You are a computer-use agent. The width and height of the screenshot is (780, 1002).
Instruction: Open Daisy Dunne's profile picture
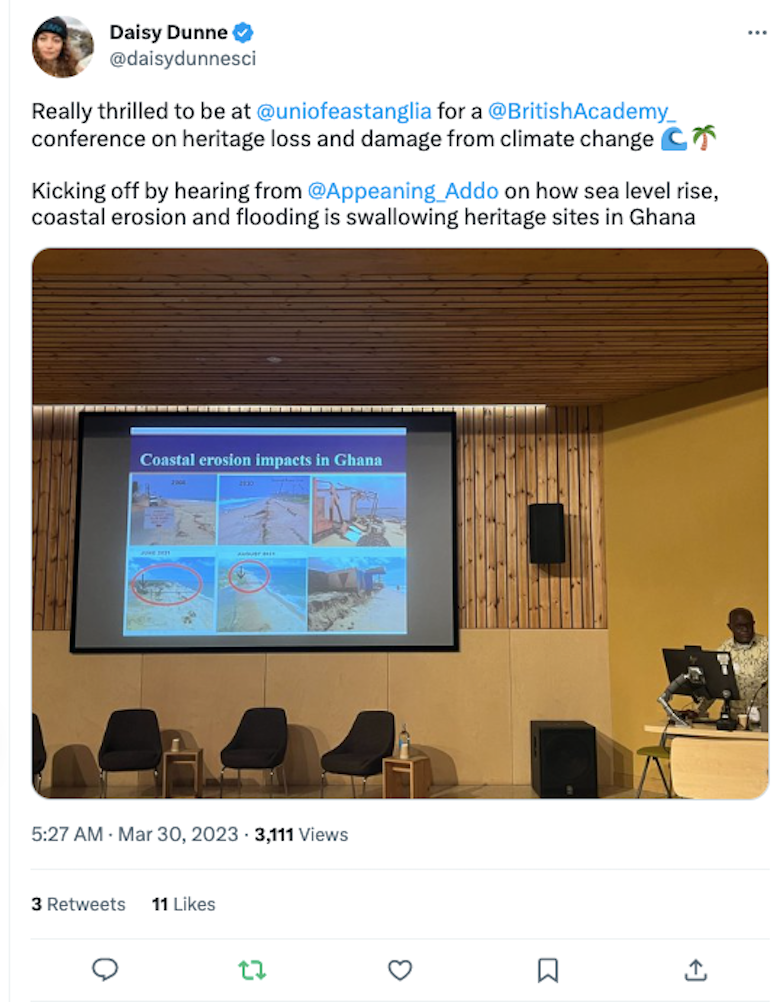(63, 47)
